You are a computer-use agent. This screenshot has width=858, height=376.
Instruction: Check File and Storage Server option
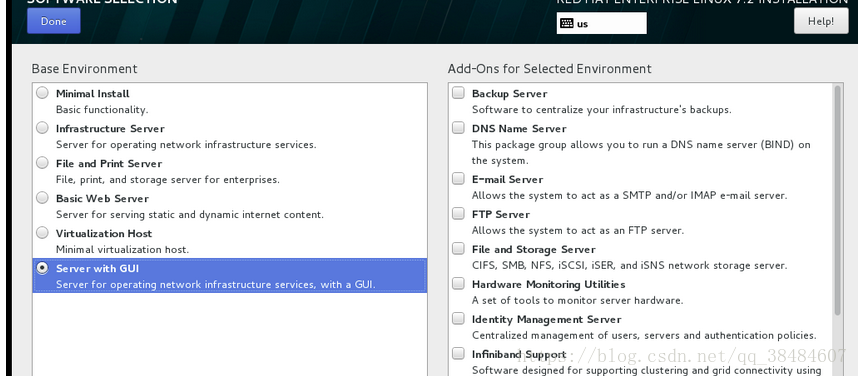[458, 249]
